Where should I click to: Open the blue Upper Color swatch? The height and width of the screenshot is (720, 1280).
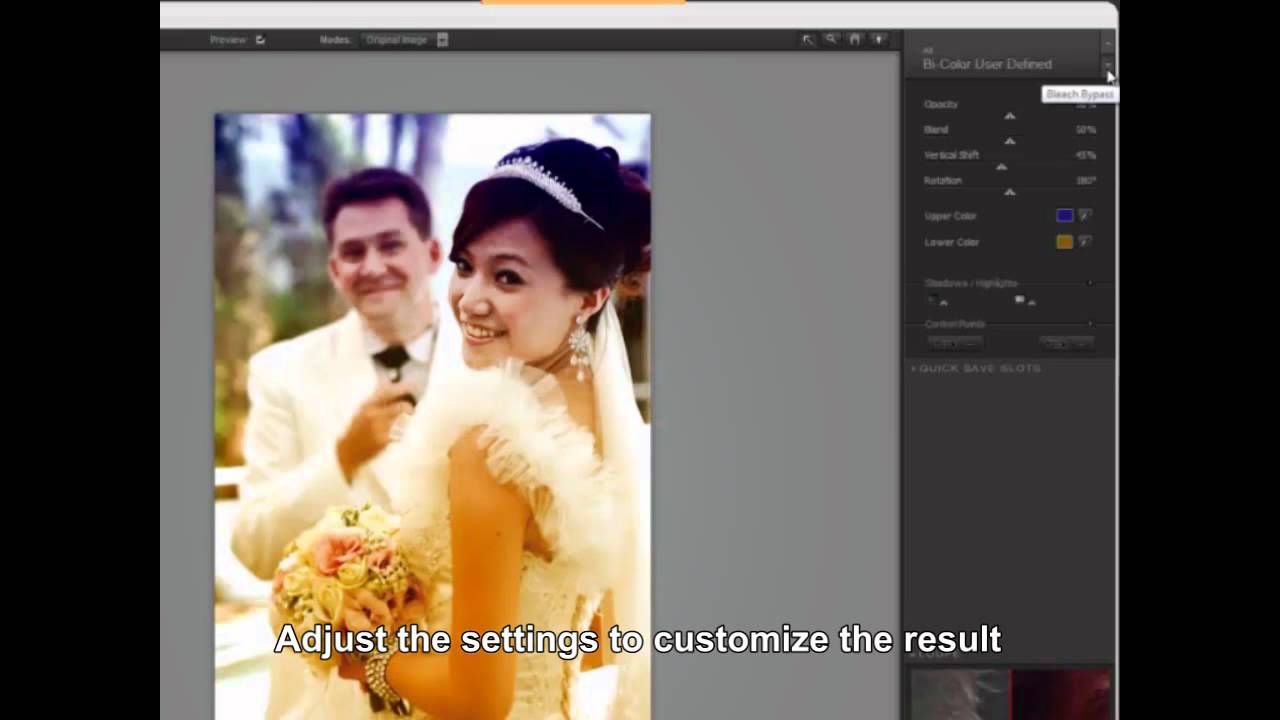click(1065, 216)
